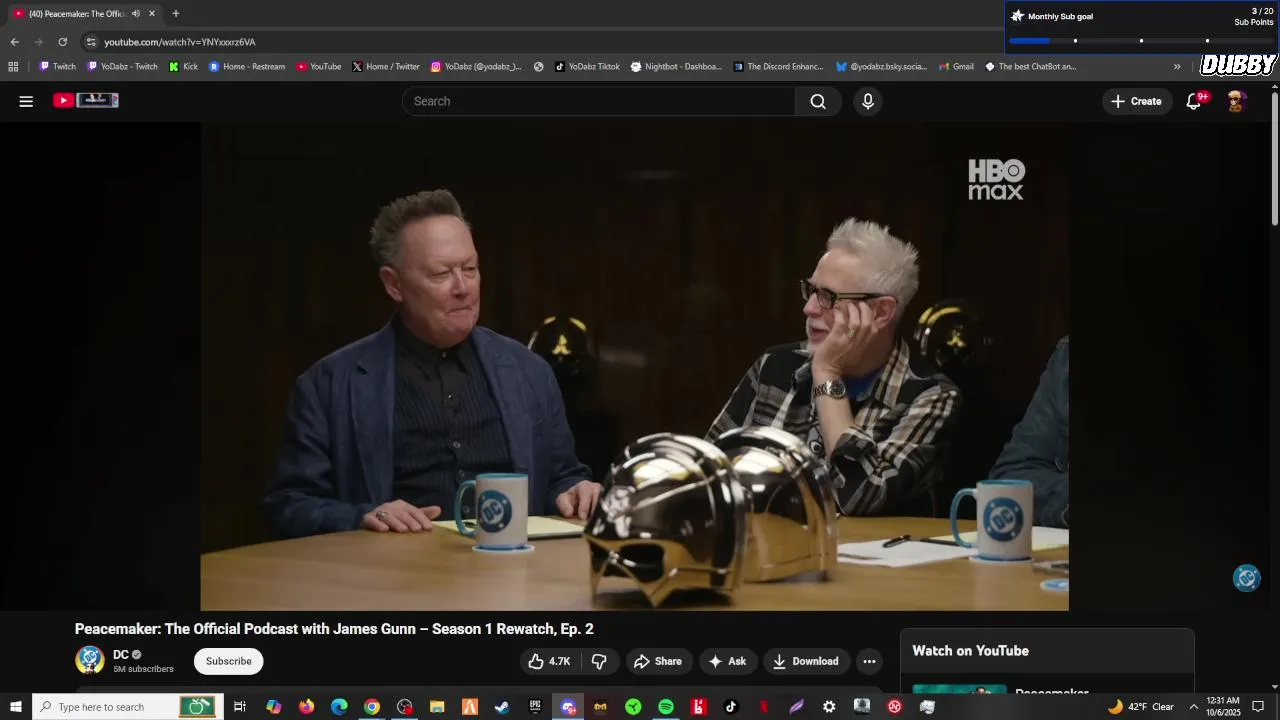The width and height of the screenshot is (1280, 720).
Task: View site information icon in address bar
Action: coord(91,42)
